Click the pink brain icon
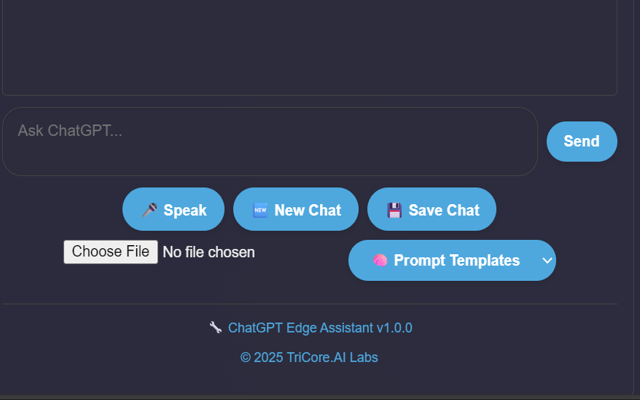 [x=380, y=260]
